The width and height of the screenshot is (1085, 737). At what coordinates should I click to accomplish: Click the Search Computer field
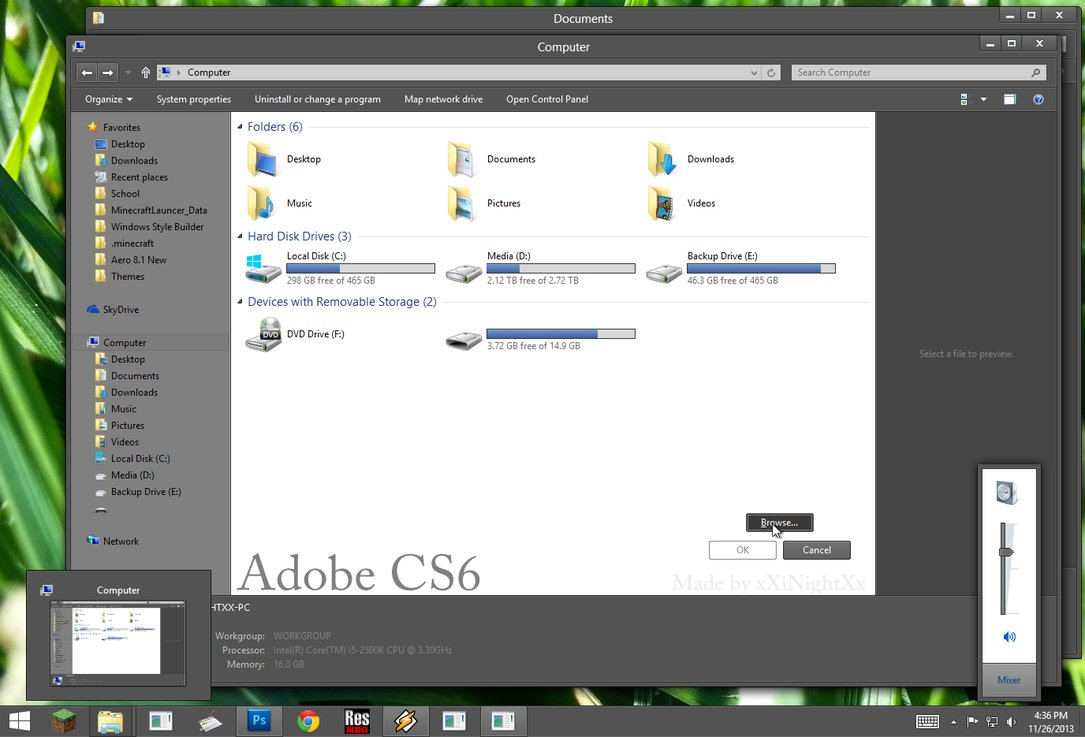918,73
